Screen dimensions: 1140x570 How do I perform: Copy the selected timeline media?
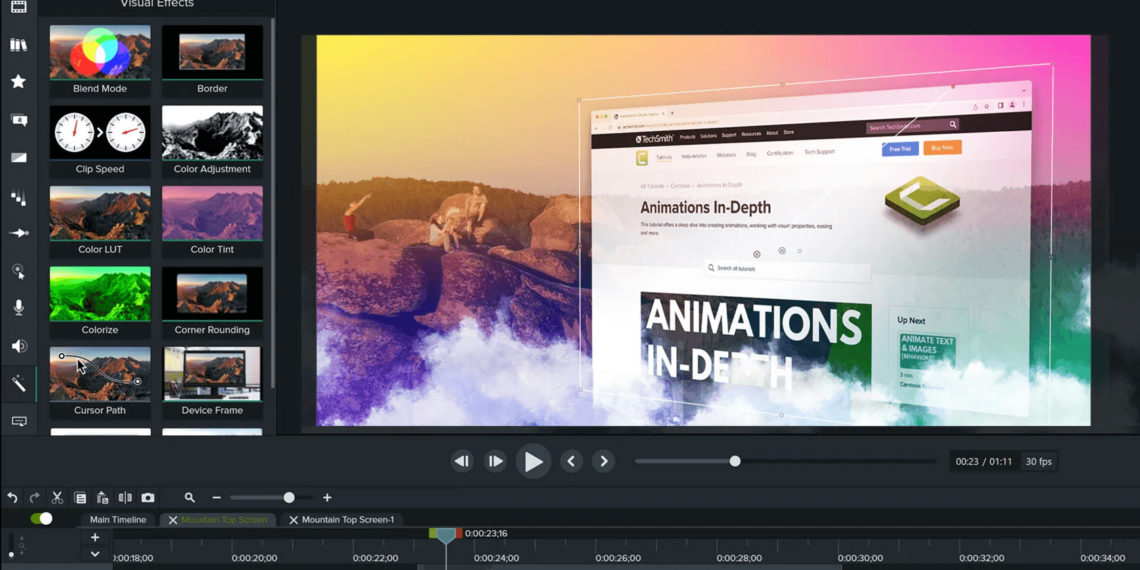tap(80, 498)
